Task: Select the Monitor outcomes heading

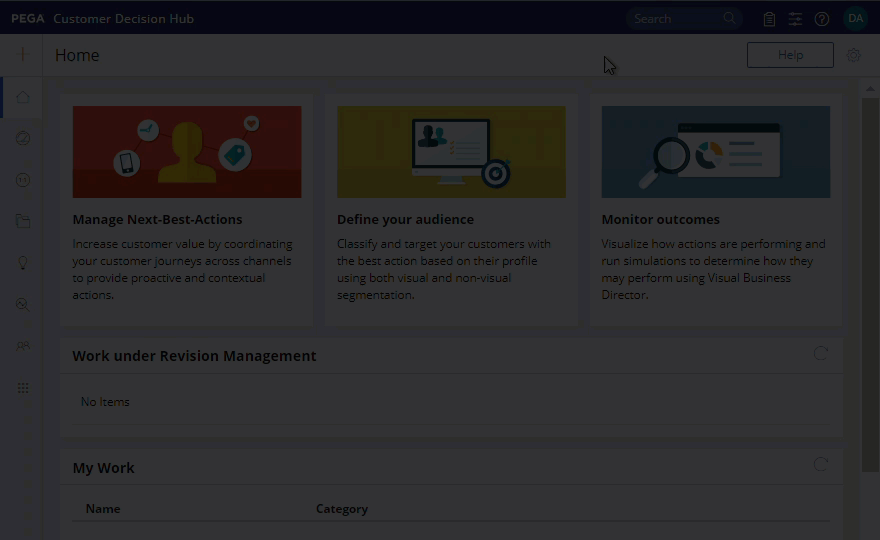Action: (x=660, y=219)
